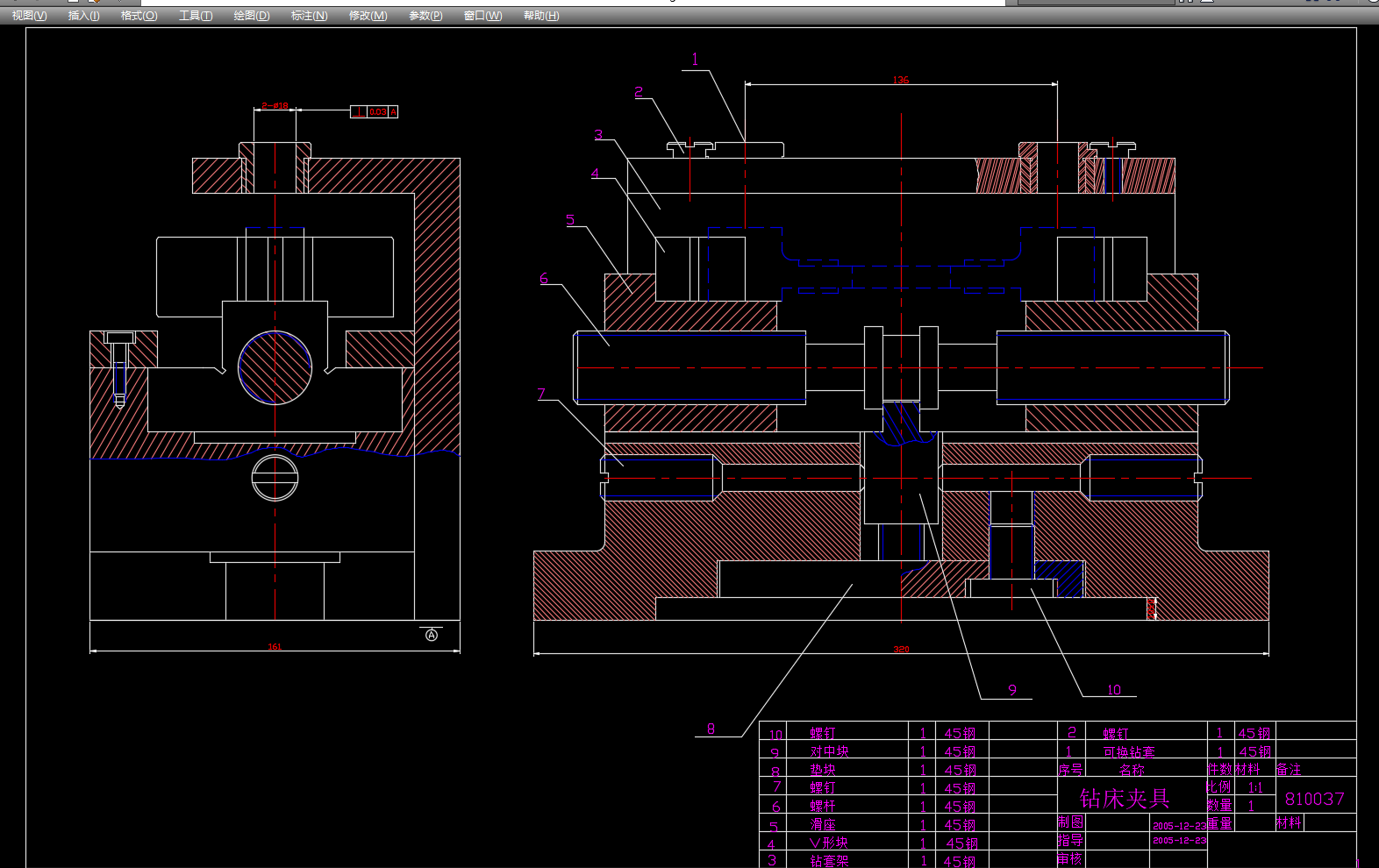Open the 视图(V) menu
Image resolution: width=1379 pixels, height=868 pixels.
[x=29, y=16]
